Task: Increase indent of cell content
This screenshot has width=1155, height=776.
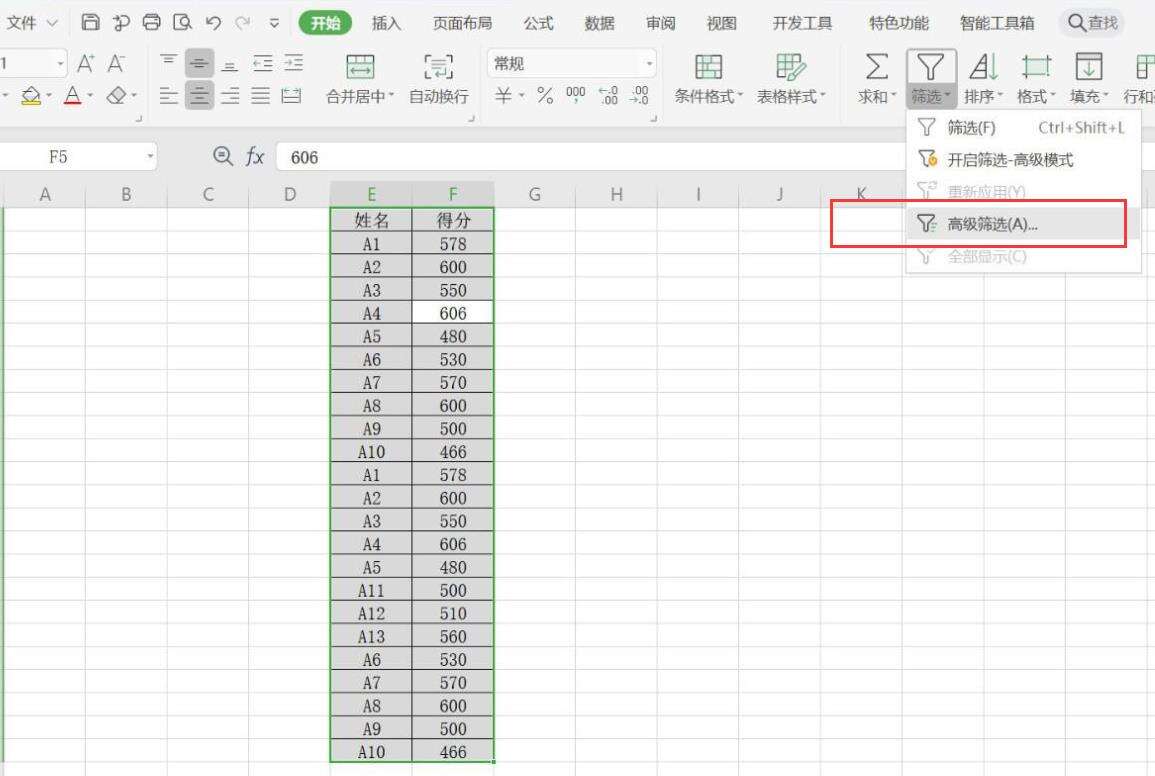Action: coord(293,63)
